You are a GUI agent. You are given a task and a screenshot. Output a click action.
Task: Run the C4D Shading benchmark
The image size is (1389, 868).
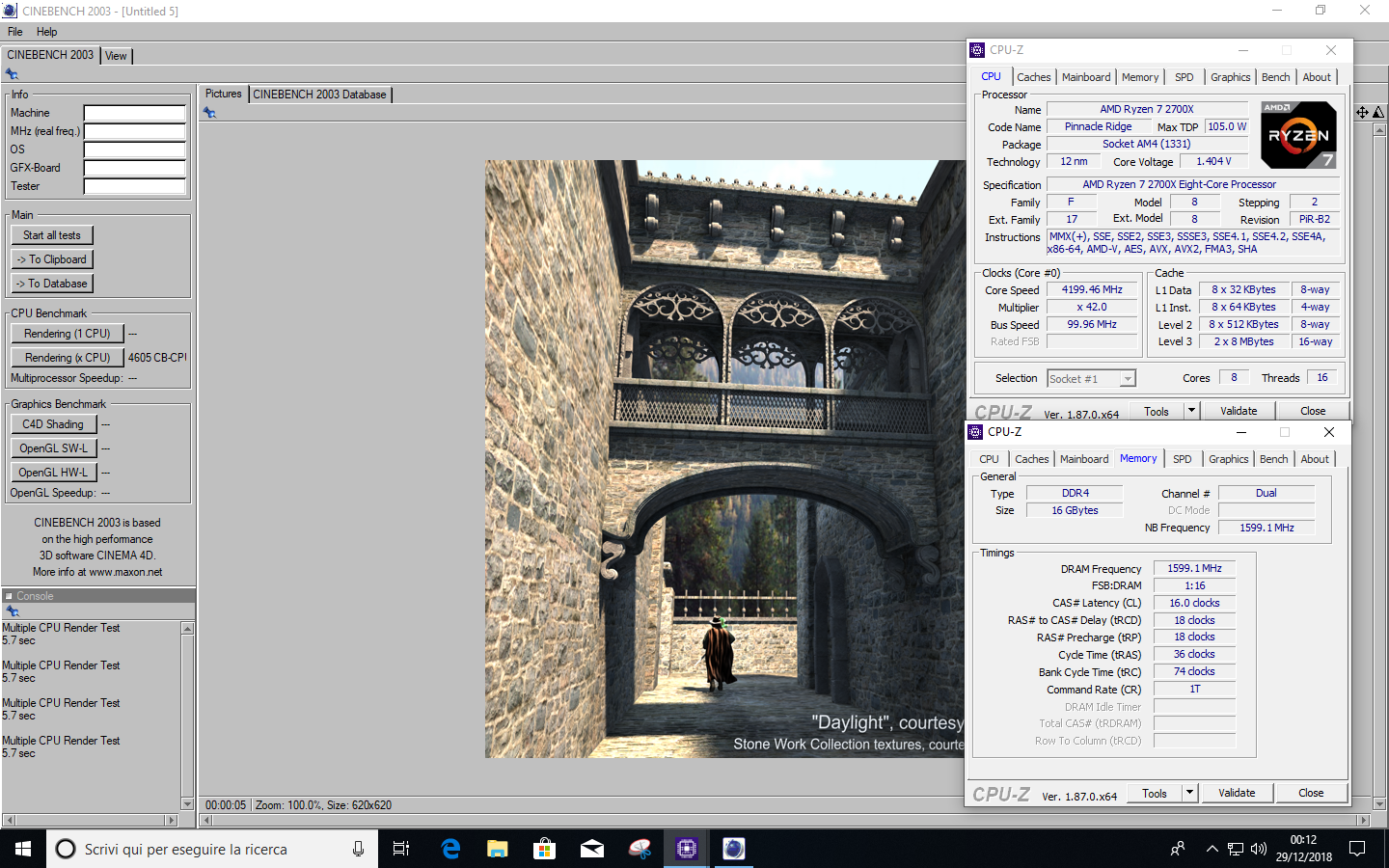pos(53,424)
